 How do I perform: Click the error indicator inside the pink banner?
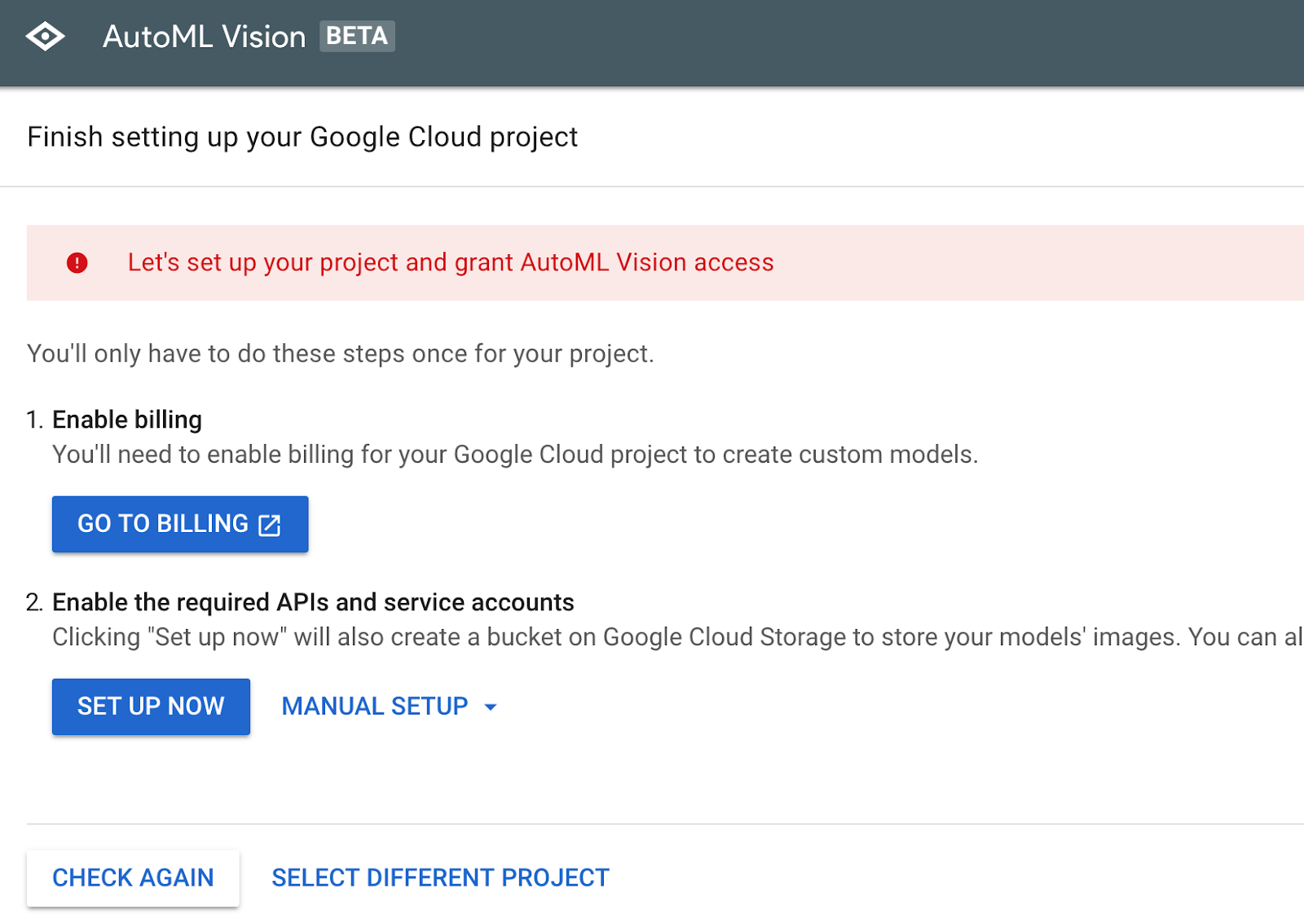click(78, 262)
